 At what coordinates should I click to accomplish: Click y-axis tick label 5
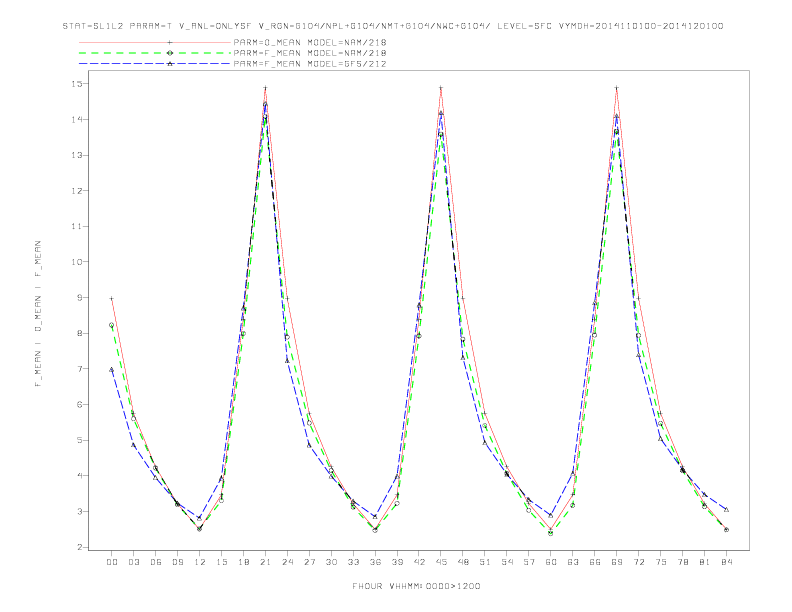pyautogui.click(x=79, y=440)
